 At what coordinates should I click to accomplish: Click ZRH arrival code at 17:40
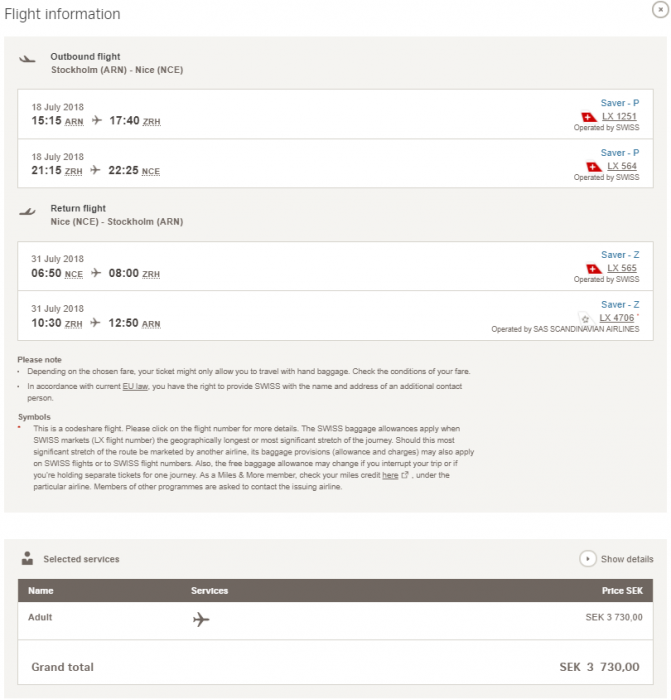point(151,122)
